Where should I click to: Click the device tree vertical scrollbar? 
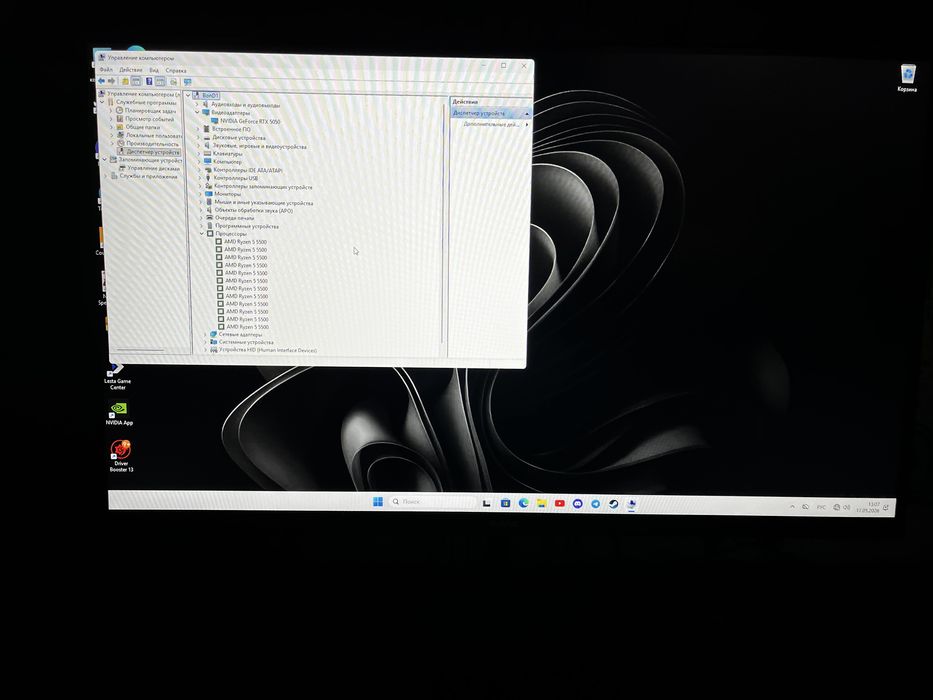(x=444, y=223)
